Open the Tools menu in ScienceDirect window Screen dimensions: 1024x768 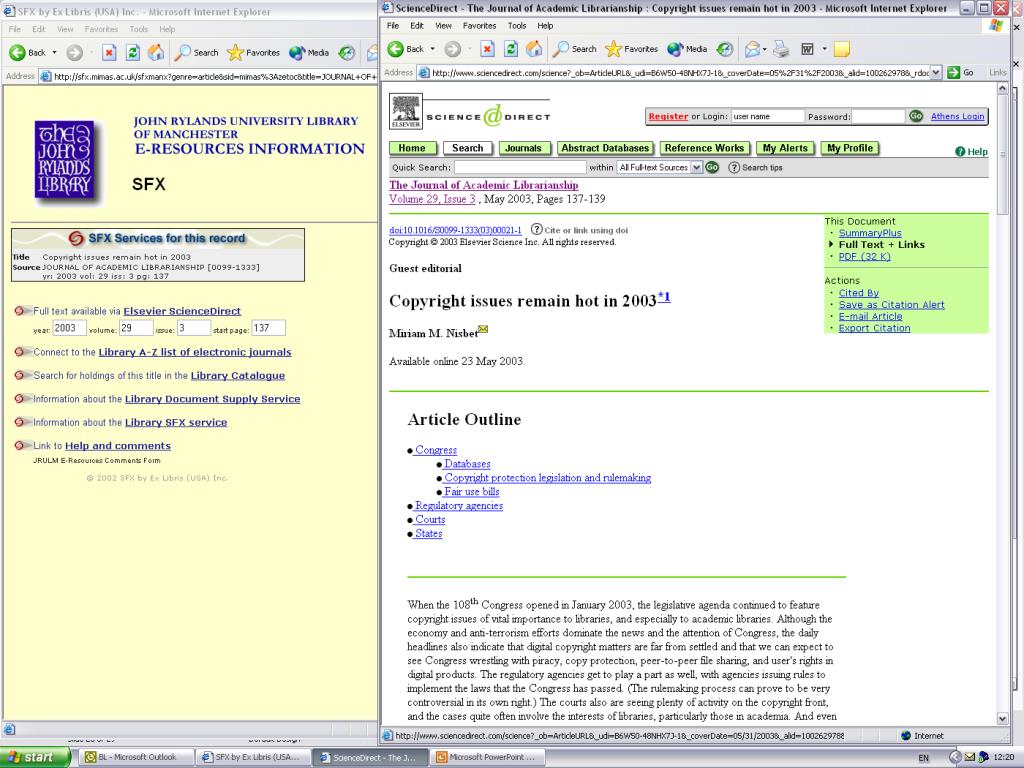coord(517,25)
